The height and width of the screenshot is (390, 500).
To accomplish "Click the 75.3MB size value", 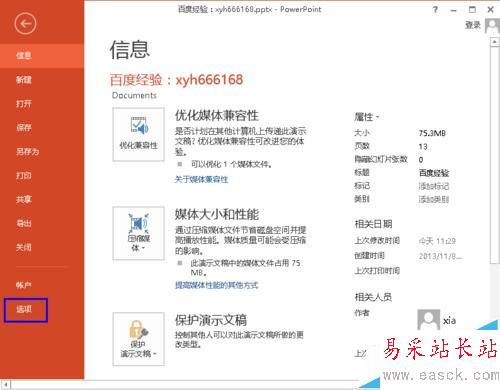I will [x=432, y=133].
